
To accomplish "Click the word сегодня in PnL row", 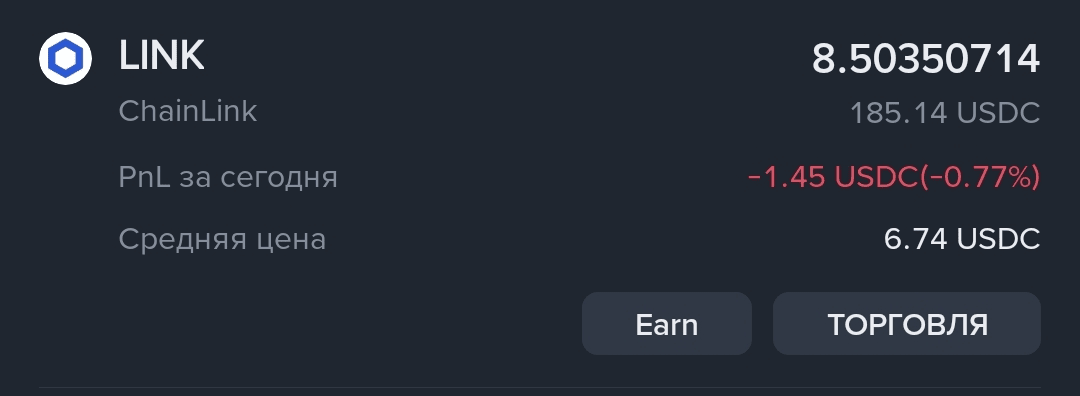I will click(279, 179).
